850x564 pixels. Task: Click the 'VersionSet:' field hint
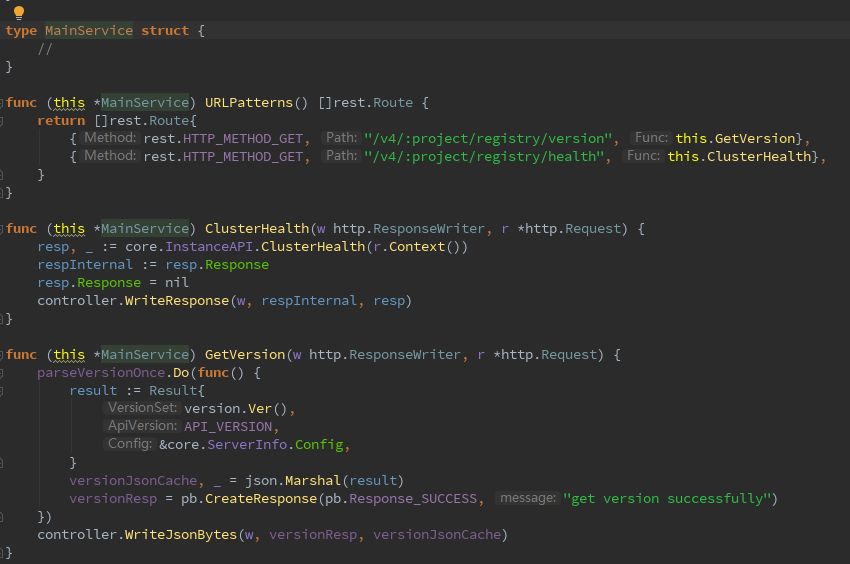tap(142, 408)
